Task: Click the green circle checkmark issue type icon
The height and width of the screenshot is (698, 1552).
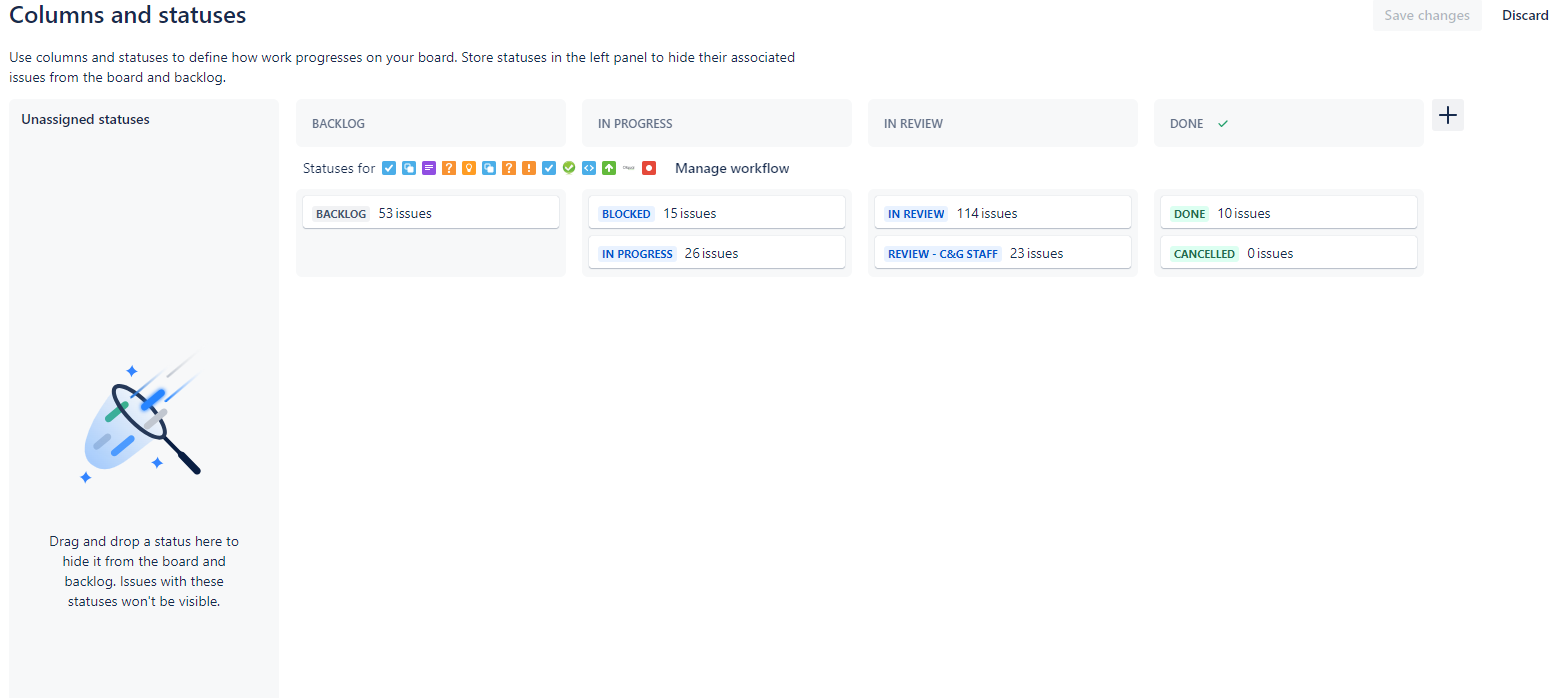Action: click(569, 168)
